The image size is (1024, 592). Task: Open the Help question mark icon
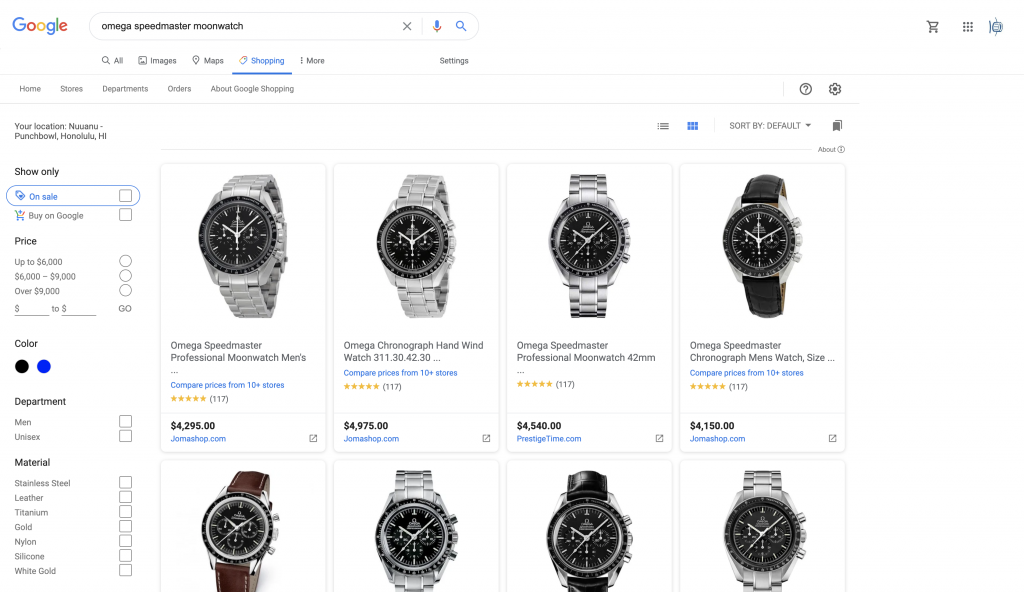pos(806,89)
